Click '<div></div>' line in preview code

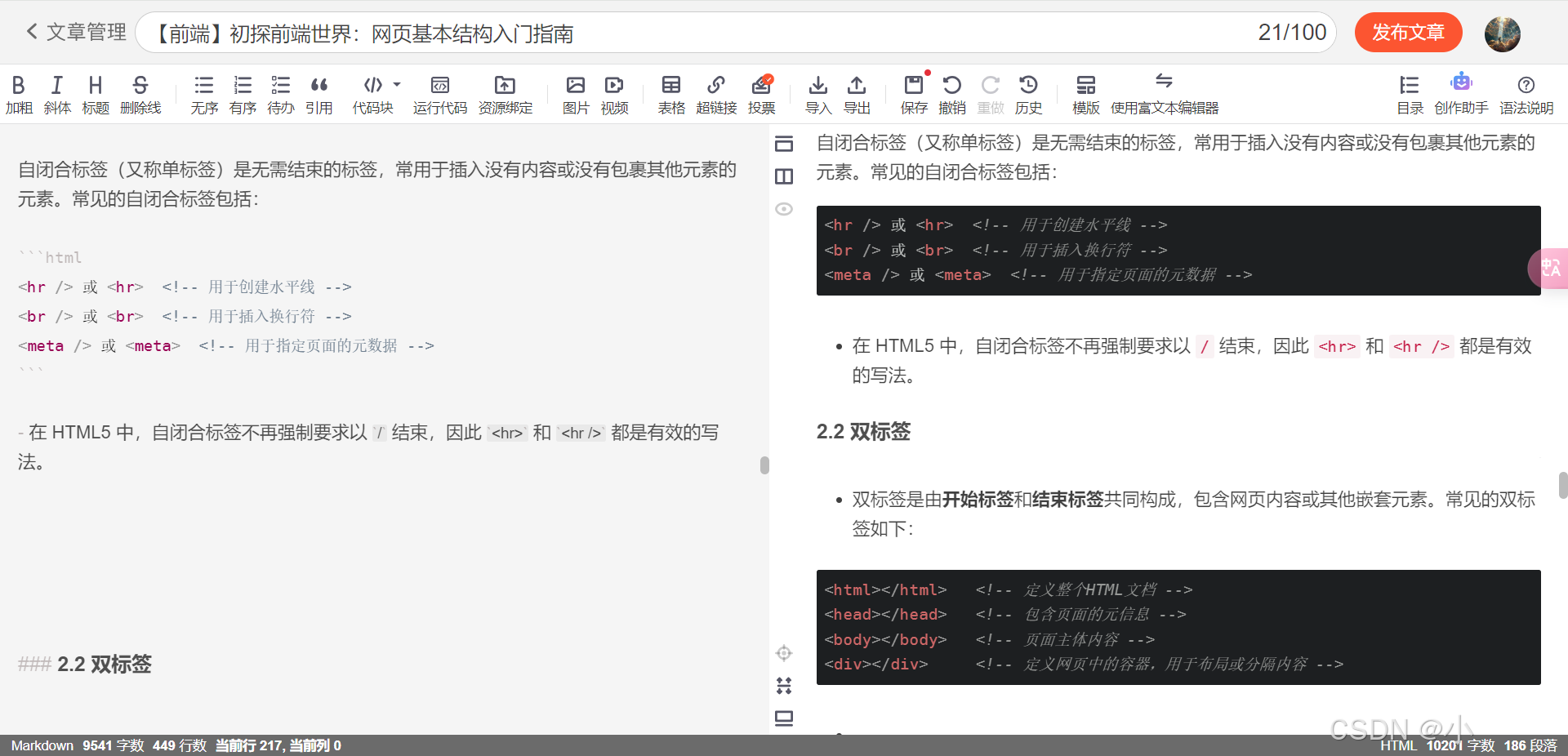1084,664
